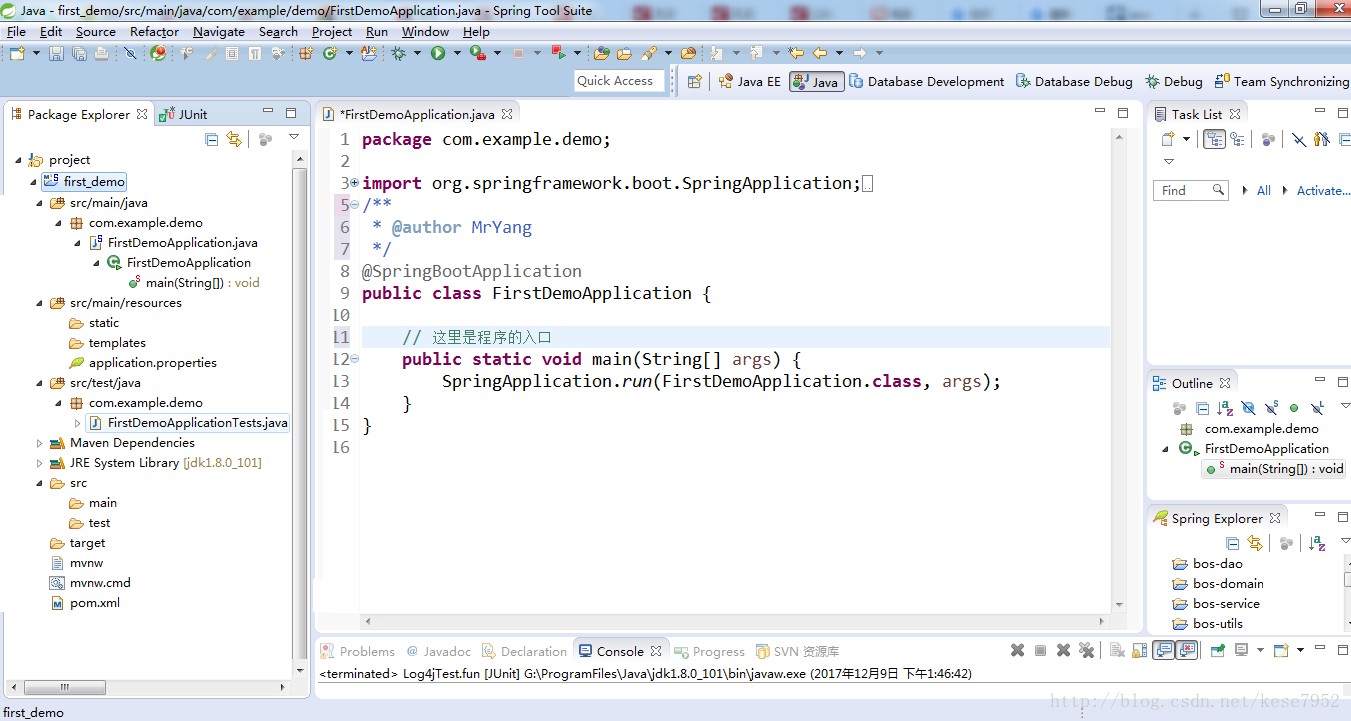Screen dimensions: 1351x721
Task: Switch to the Debug perspective
Action: (1174, 82)
